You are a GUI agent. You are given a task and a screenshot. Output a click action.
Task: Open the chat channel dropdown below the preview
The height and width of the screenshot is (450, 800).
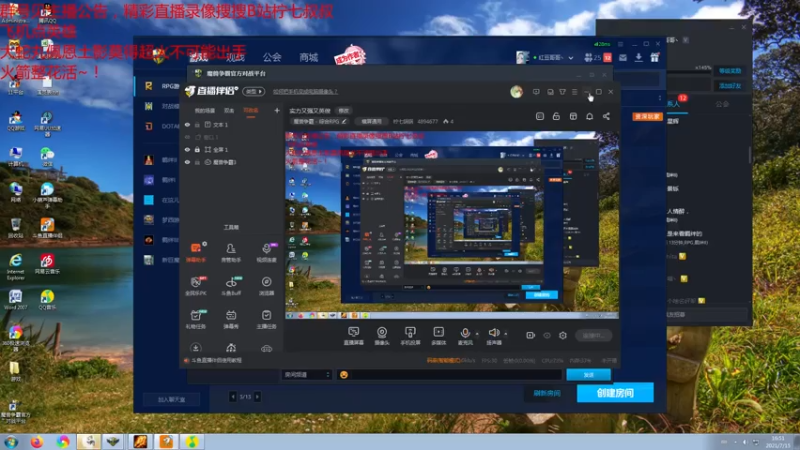[307, 374]
